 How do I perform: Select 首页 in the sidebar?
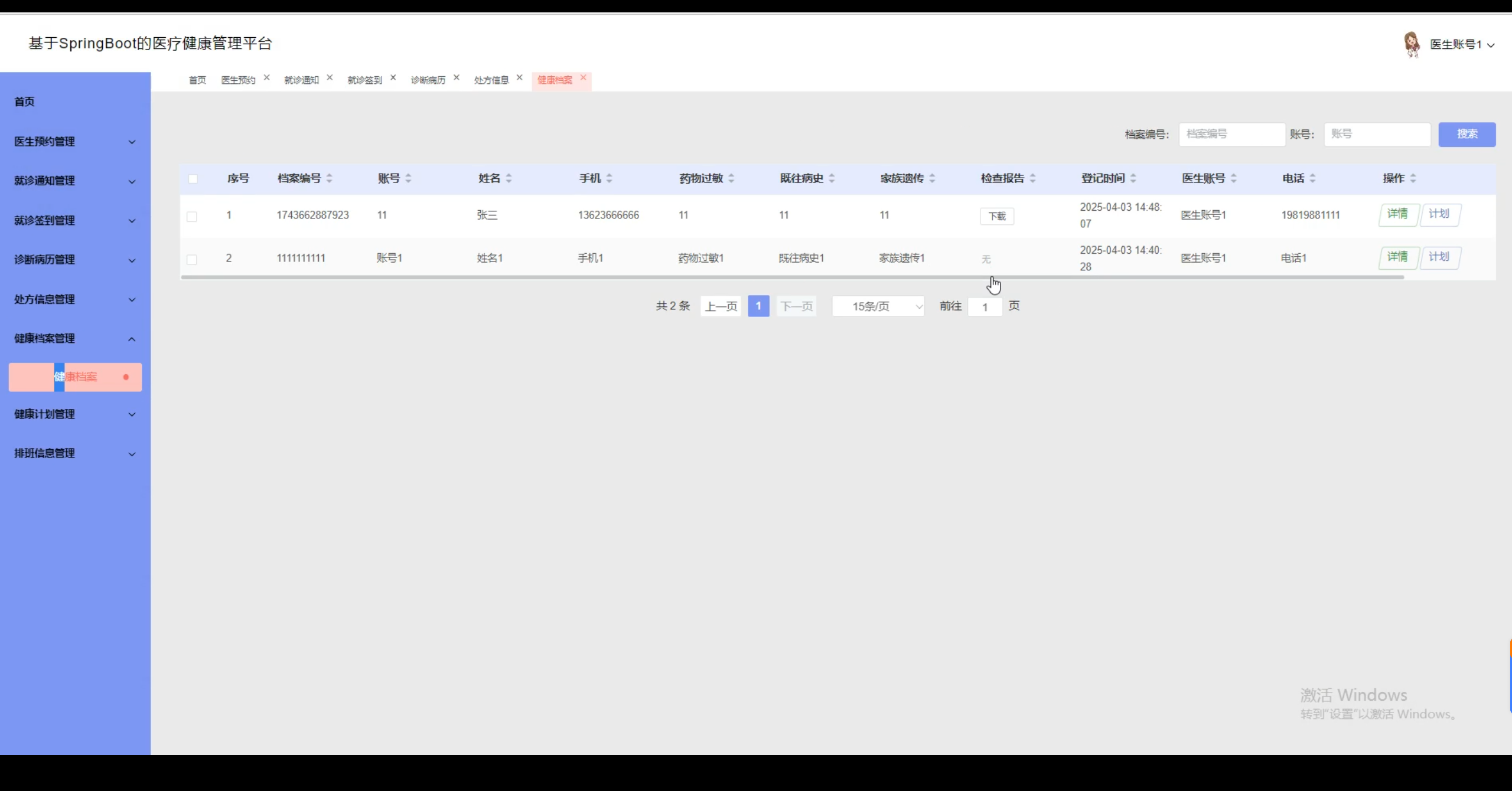click(25, 102)
